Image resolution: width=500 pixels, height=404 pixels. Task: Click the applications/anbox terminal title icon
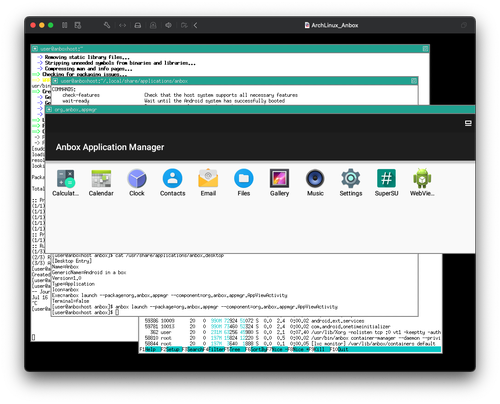55,81
